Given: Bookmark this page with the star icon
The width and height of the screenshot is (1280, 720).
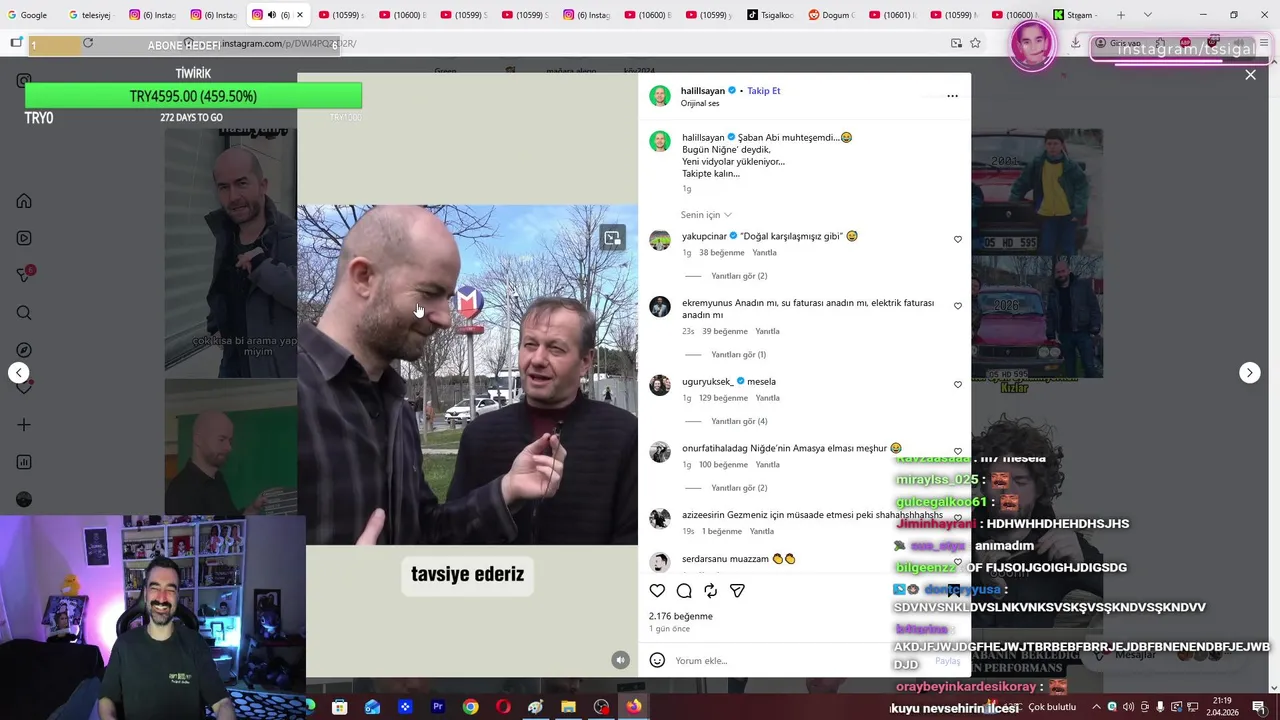Looking at the screenshot, I should point(975,43).
